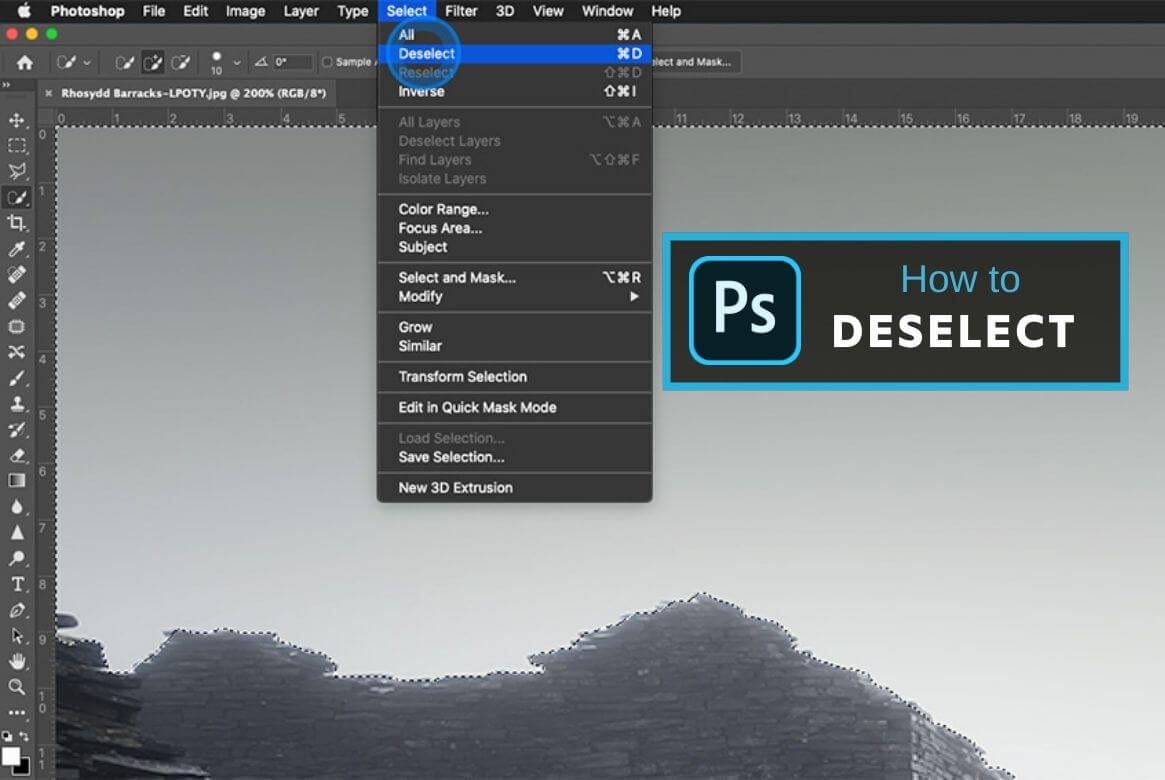This screenshot has height=780, width=1165.
Task: Choose Inverse from the Select menu
Action: [x=514, y=91]
